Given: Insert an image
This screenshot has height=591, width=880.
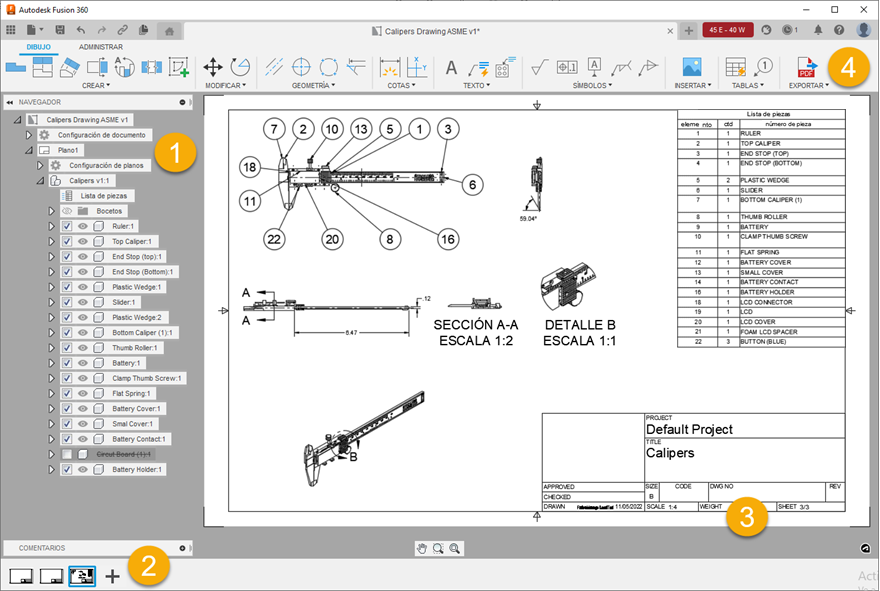Looking at the screenshot, I should [692, 67].
